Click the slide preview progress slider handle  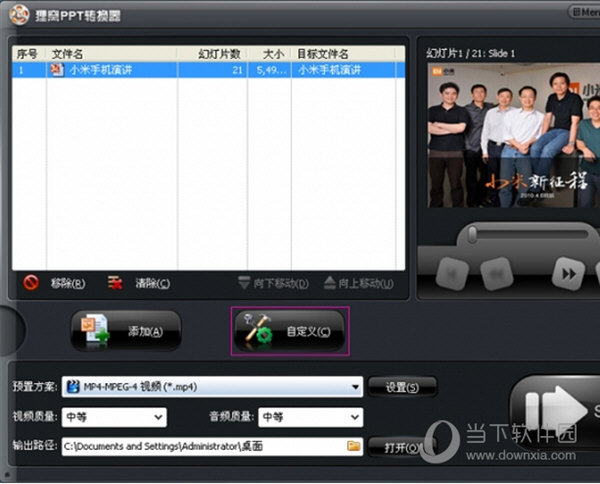point(472,234)
